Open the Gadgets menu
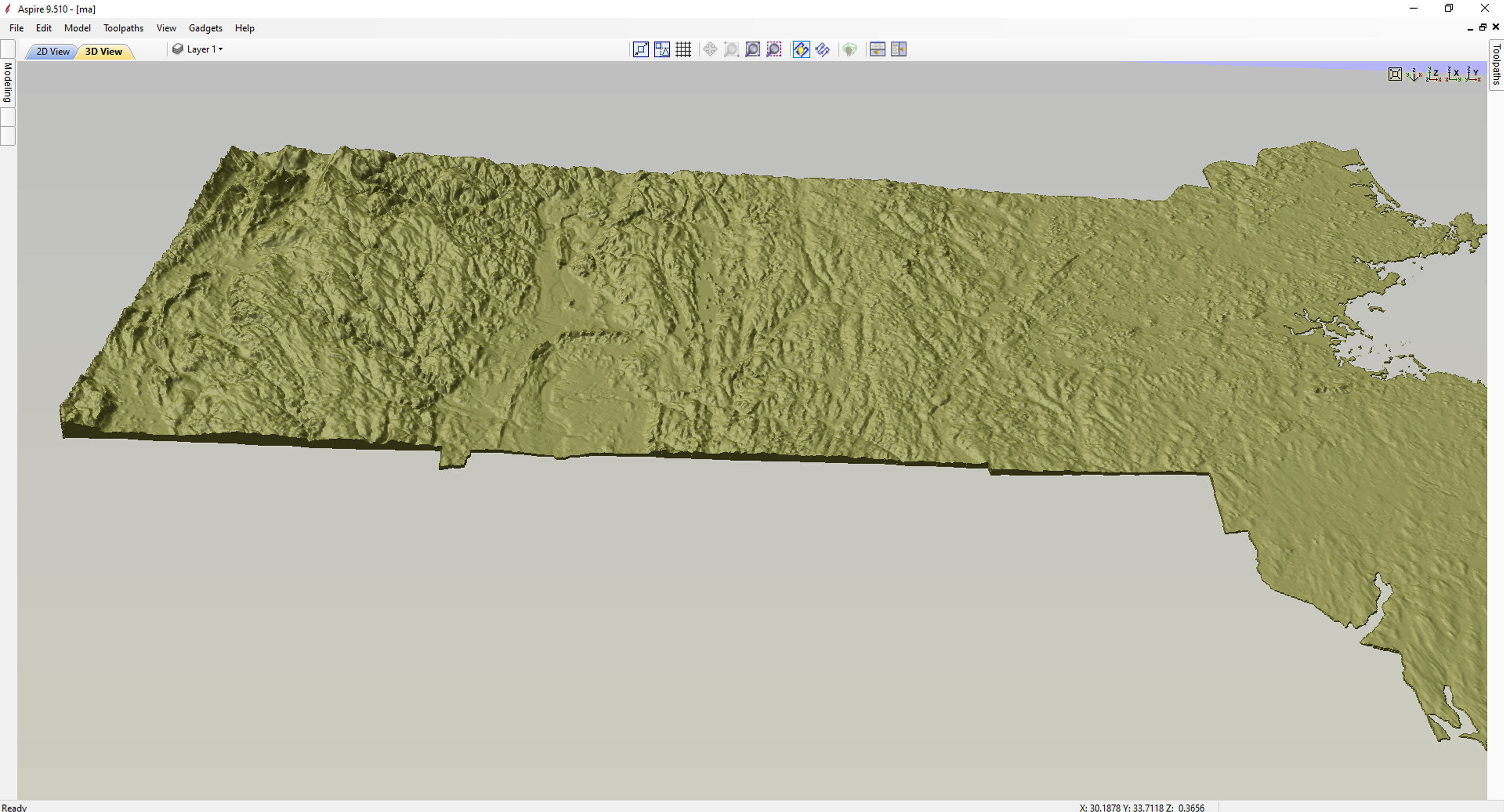1504x812 pixels. pos(206,28)
